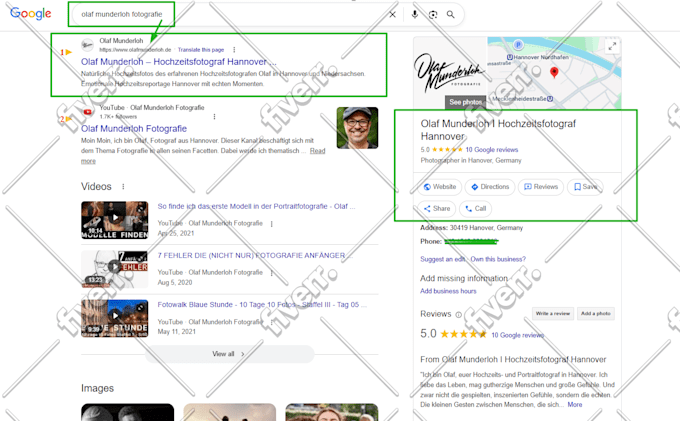Image resolution: width=680 pixels, height=421 pixels.
Task: Open '10 Google reviews' link under business title
Action: tap(492, 150)
